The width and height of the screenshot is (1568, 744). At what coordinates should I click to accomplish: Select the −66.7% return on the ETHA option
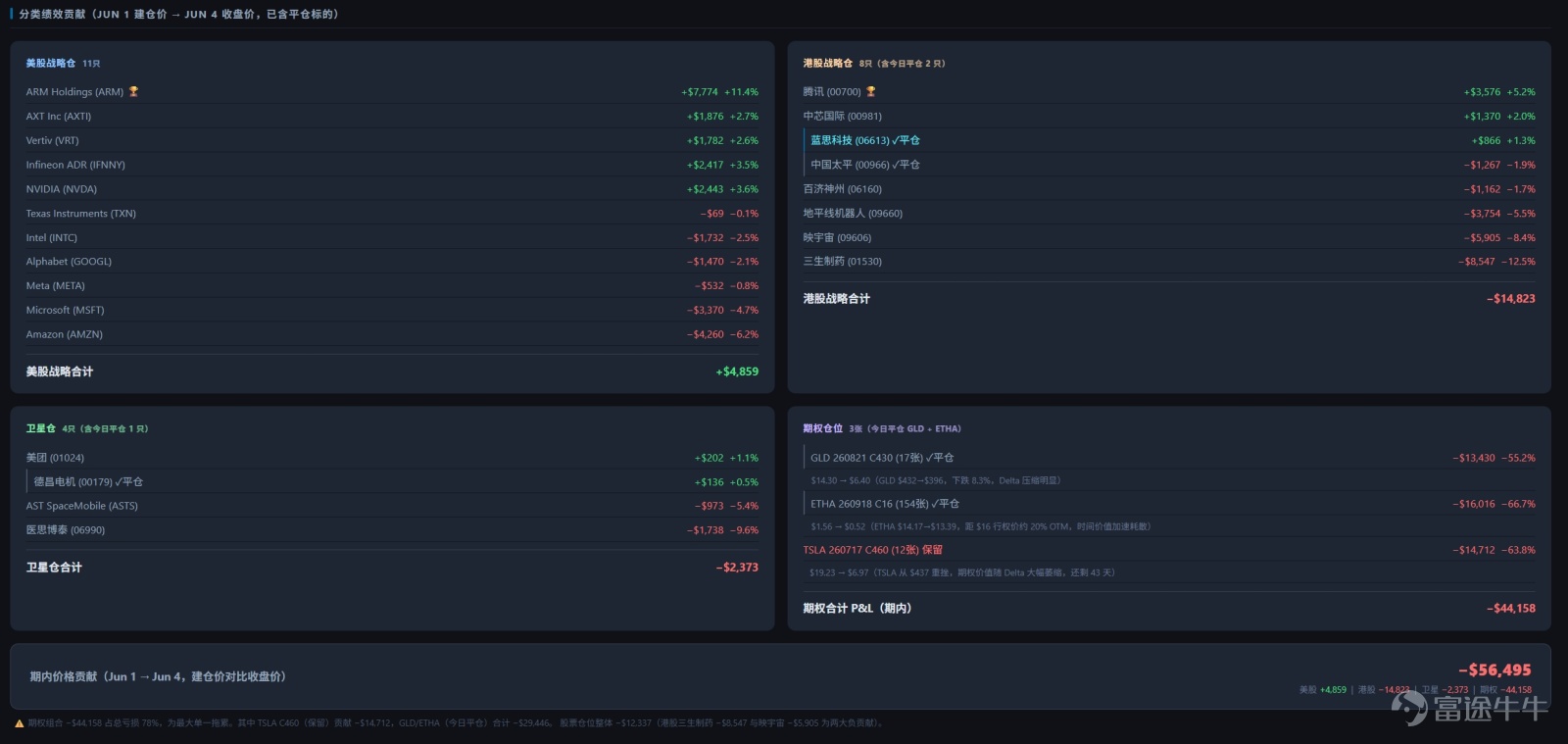1519,504
